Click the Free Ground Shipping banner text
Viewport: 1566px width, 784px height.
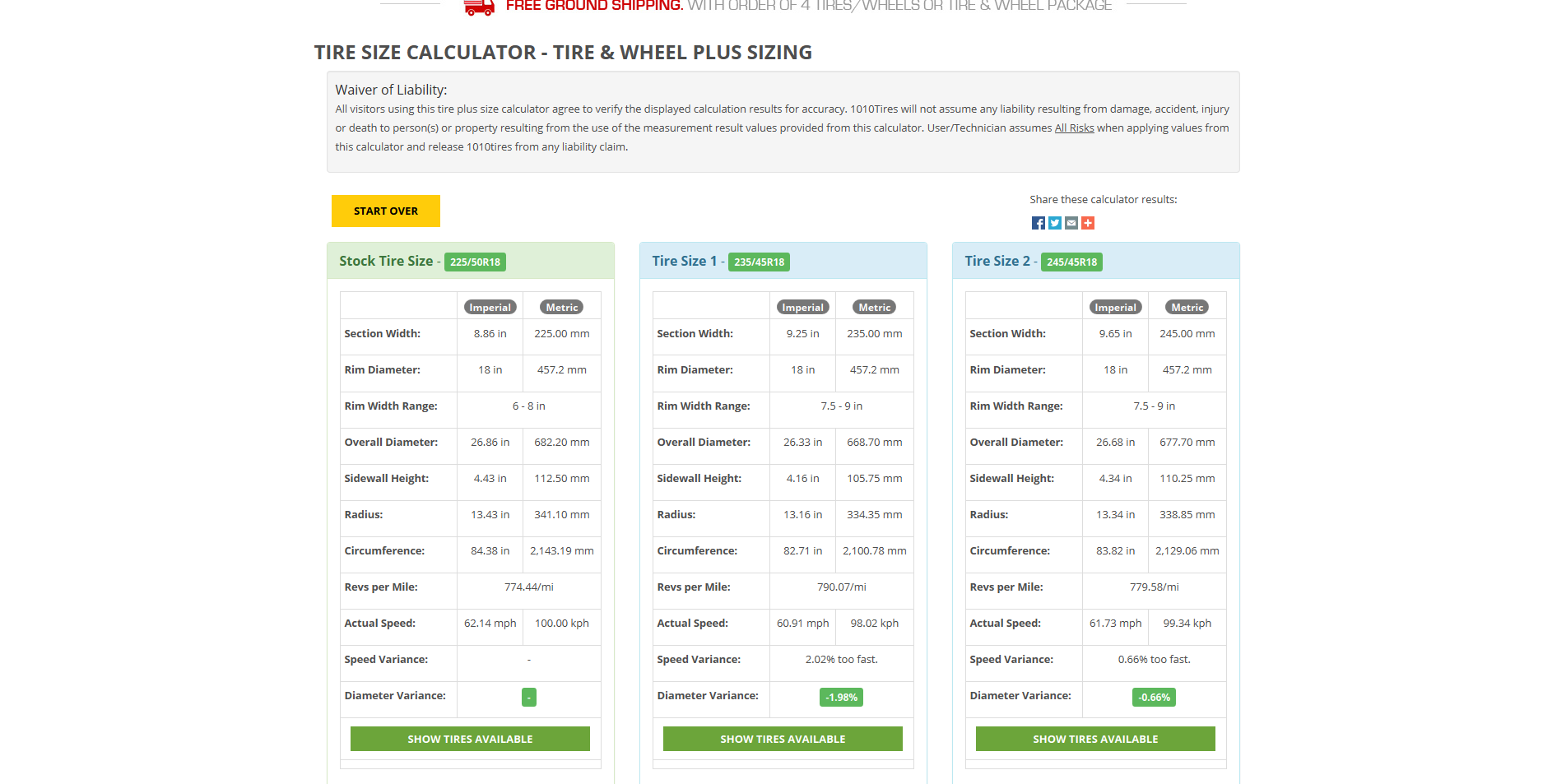(594, 6)
